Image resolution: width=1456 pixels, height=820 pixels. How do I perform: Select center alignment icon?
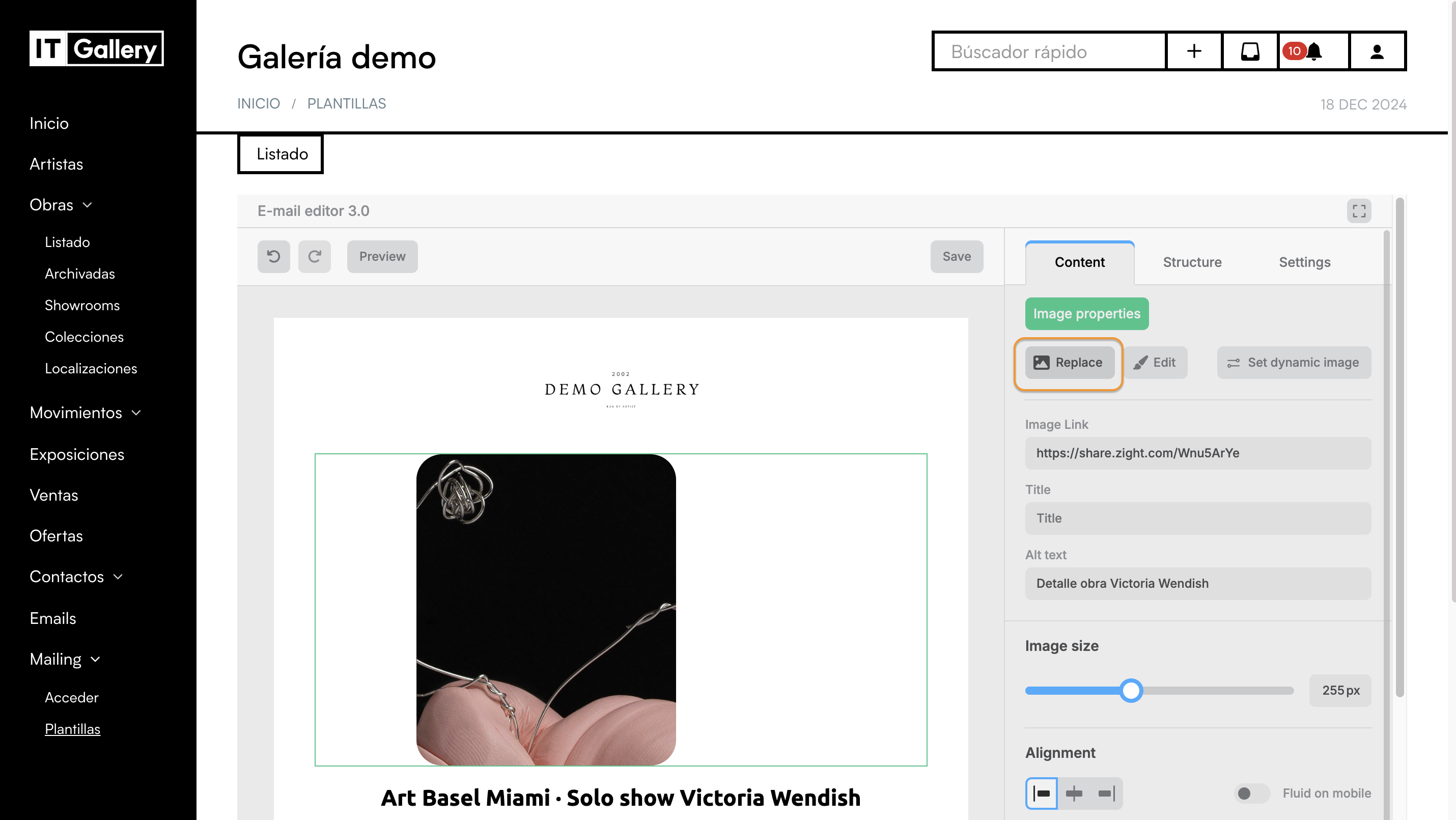[1074, 794]
